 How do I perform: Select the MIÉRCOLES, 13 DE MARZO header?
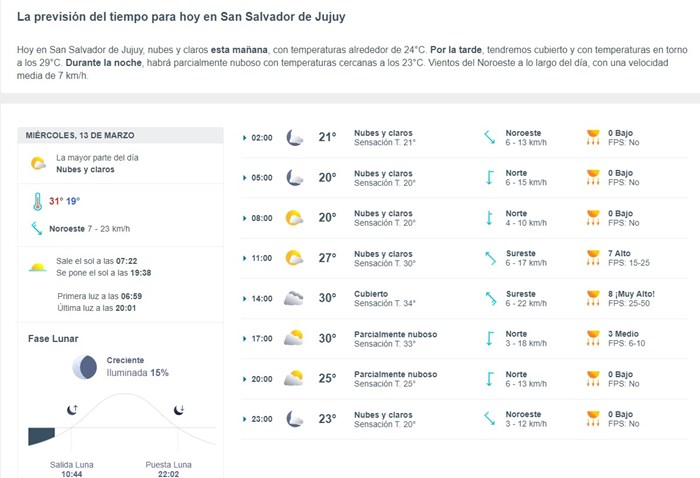pyautogui.click(x=80, y=135)
